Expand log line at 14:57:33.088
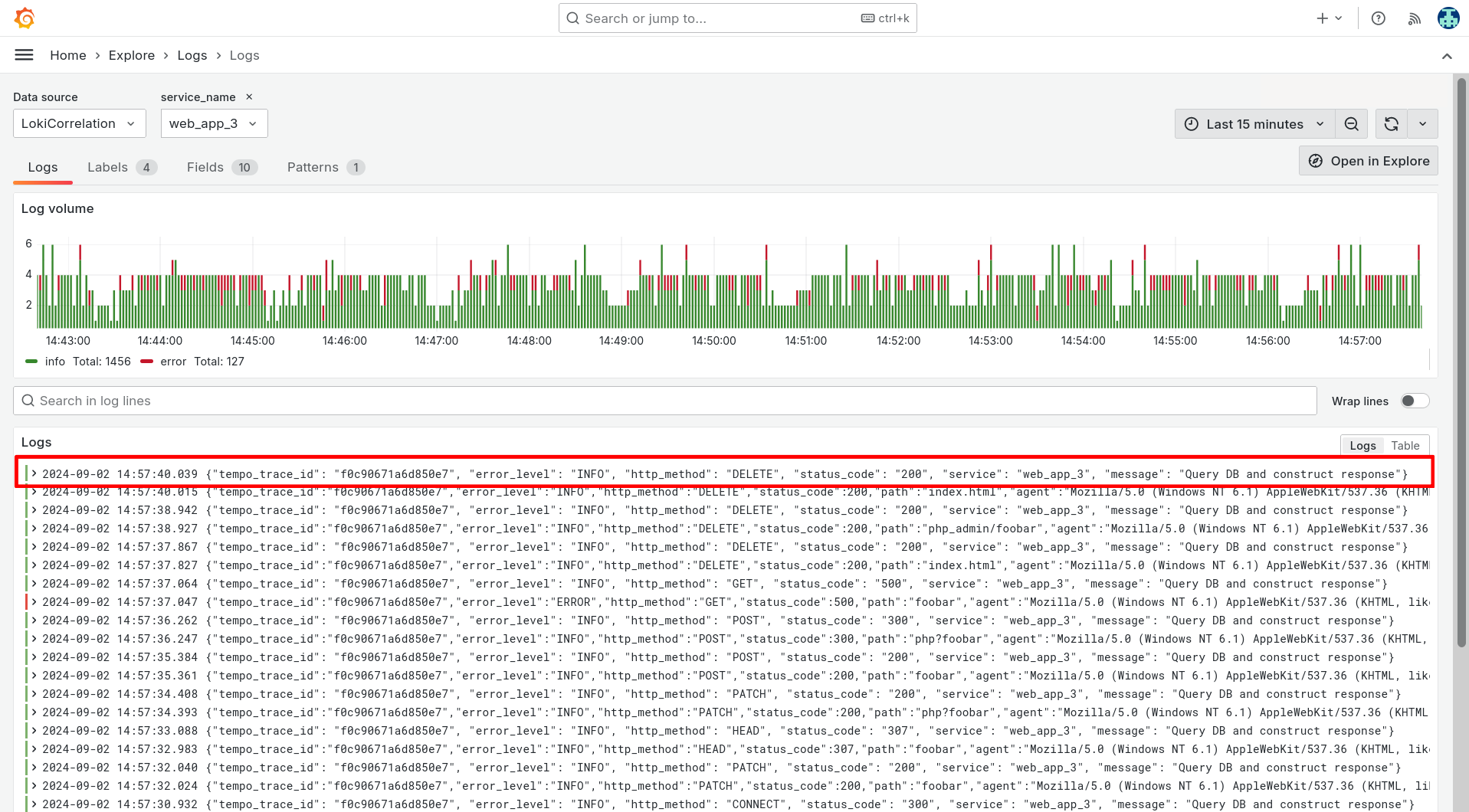This screenshot has height=812, width=1469. 34,731
